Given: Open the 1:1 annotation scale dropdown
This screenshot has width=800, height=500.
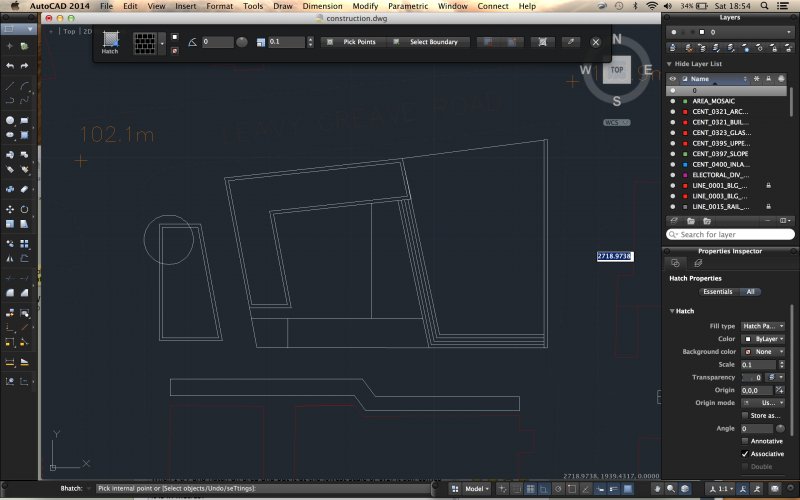Looking at the screenshot, I should (722, 488).
